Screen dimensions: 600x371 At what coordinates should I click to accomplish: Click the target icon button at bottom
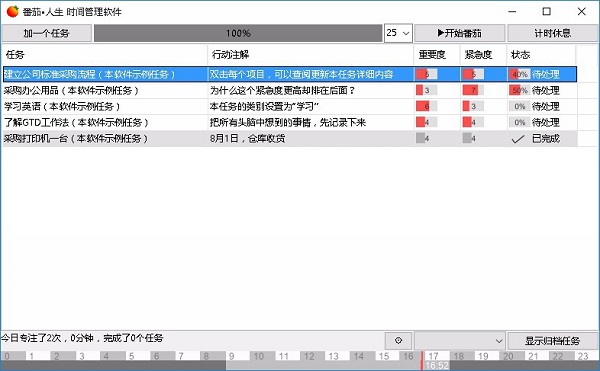point(398,340)
